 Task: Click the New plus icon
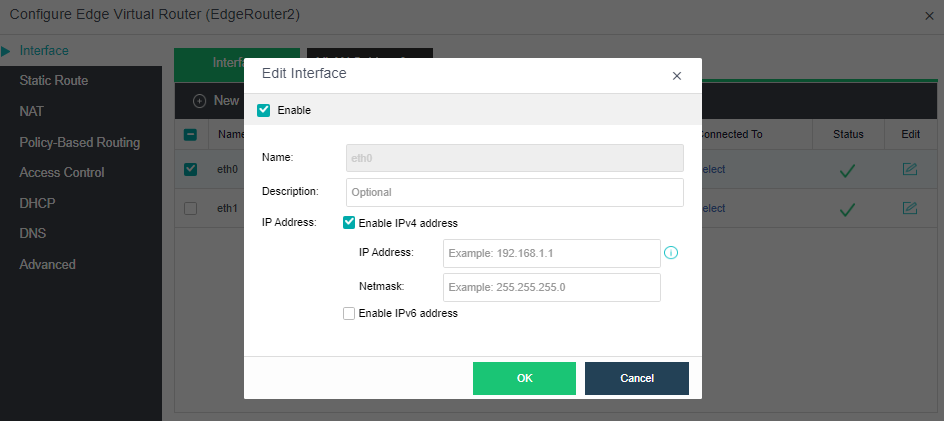[199, 101]
